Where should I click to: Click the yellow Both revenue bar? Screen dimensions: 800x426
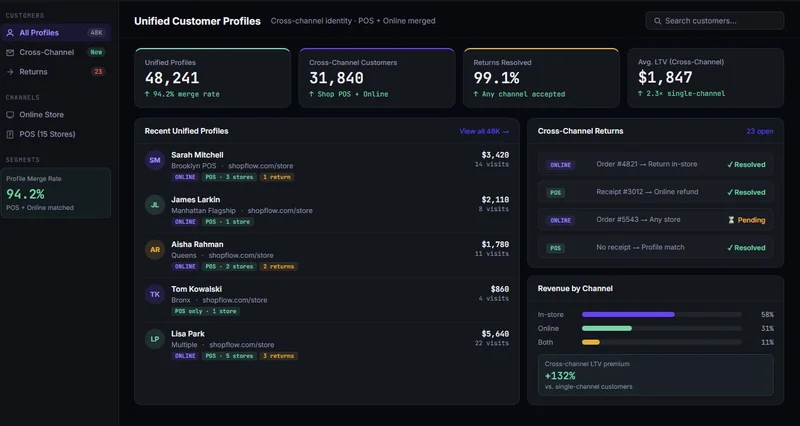pos(591,342)
